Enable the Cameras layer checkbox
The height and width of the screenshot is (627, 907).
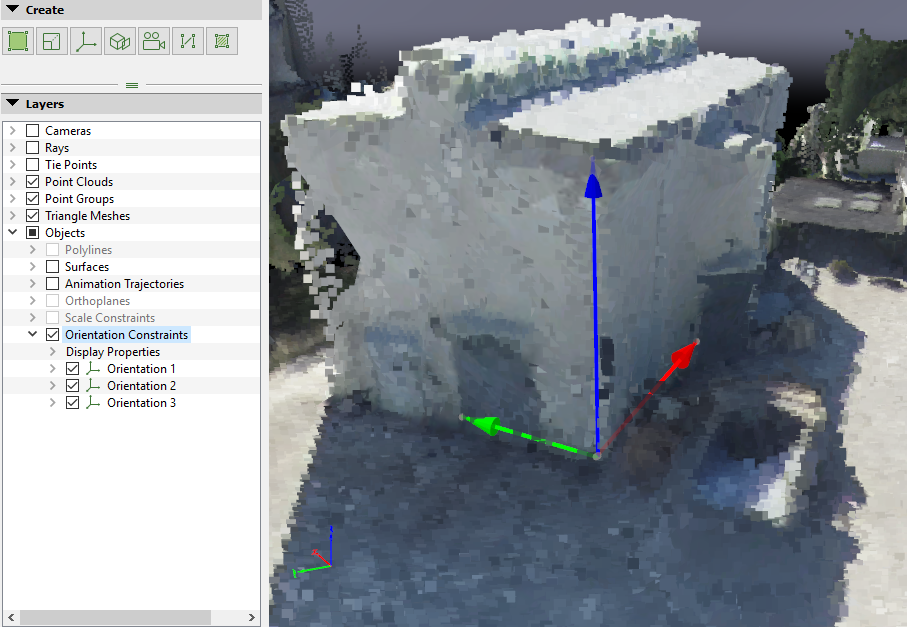33,131
